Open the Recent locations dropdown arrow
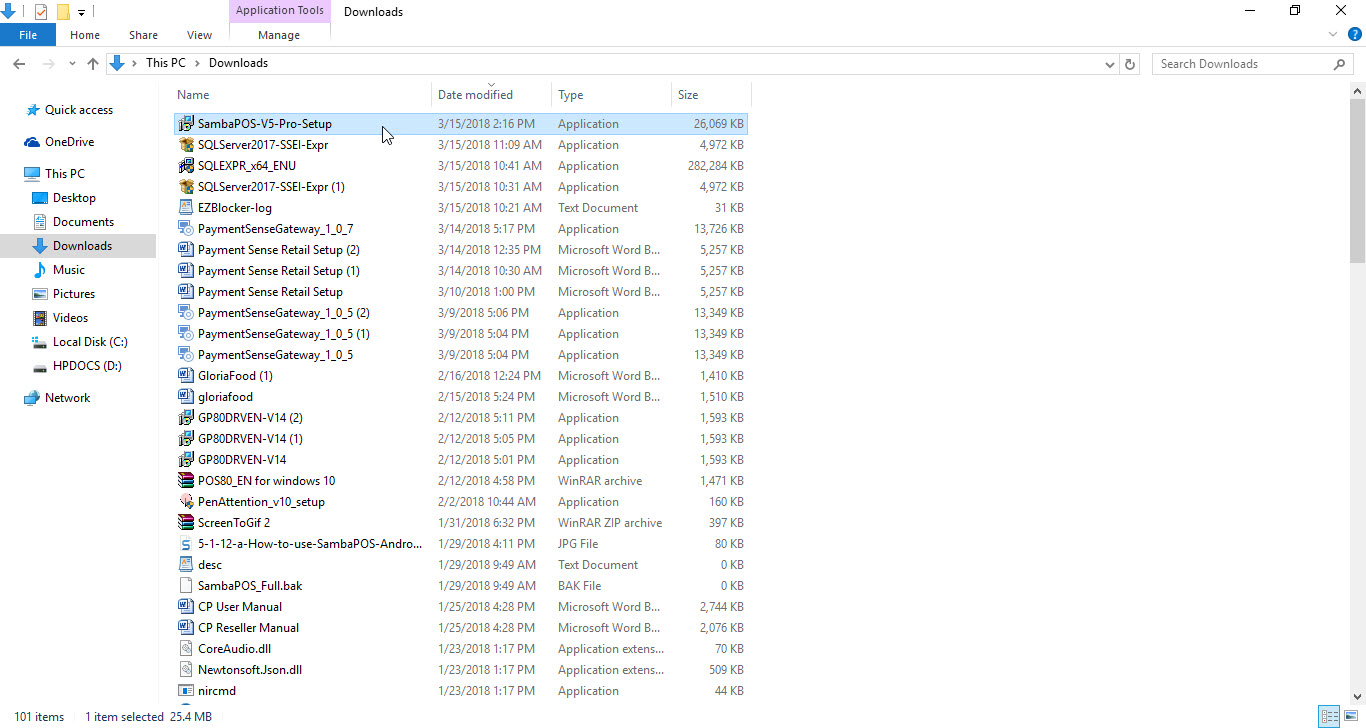This screenshot has height=728, width=1366. point(72,63)
